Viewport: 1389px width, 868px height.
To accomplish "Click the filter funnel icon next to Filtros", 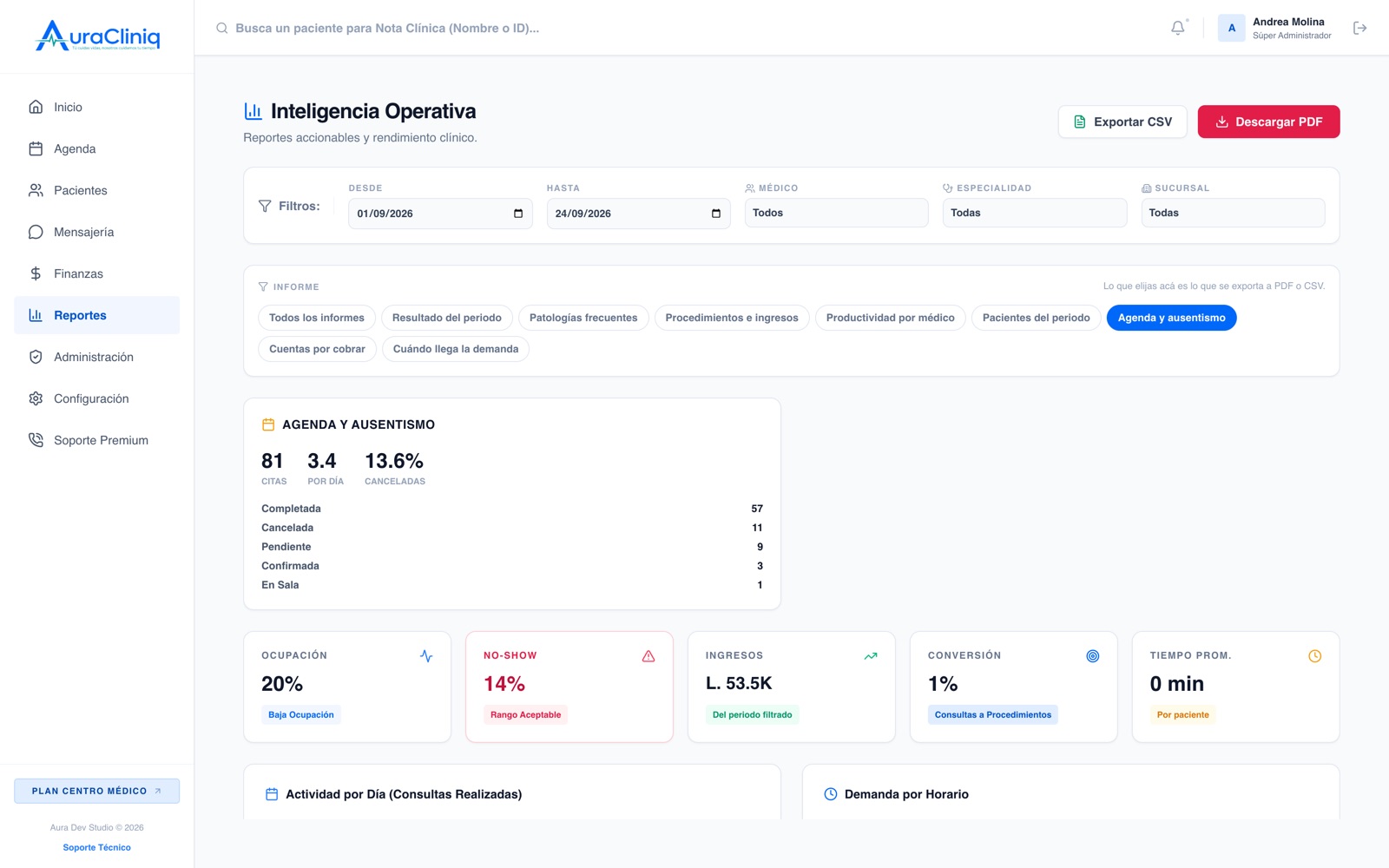I will click(265, 206).
